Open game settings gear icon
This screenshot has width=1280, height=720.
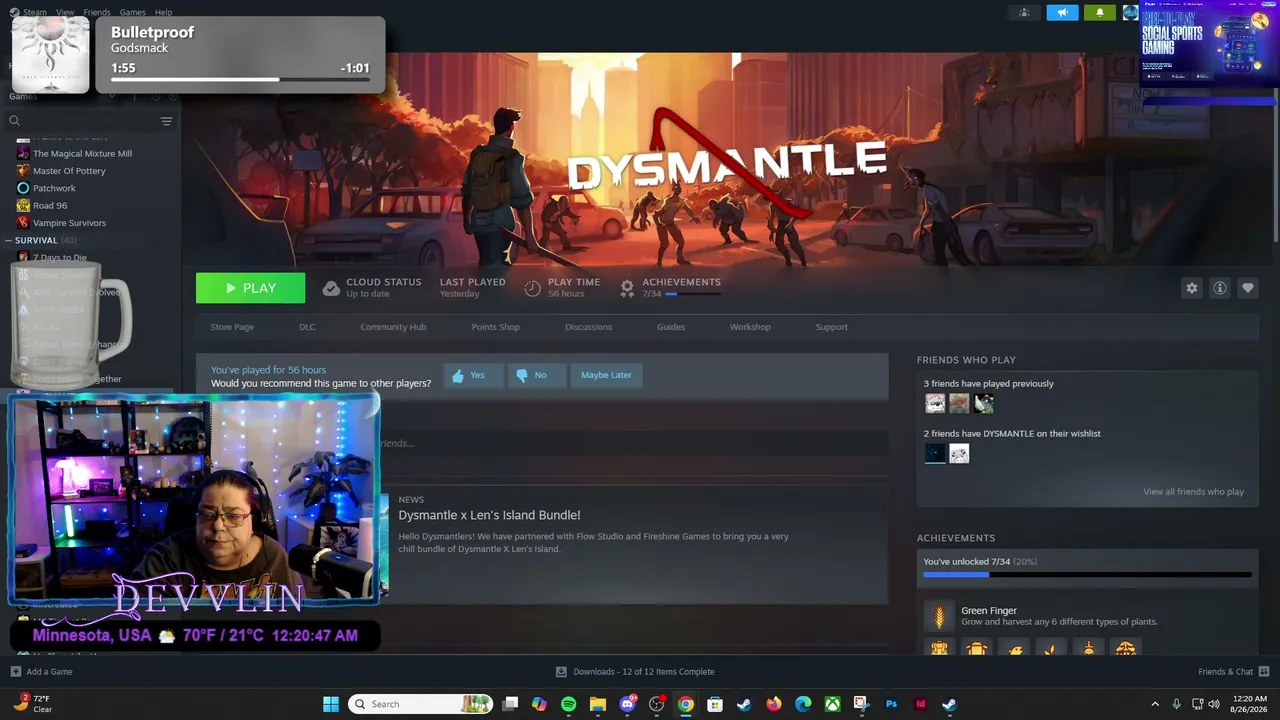(1191, 288)
